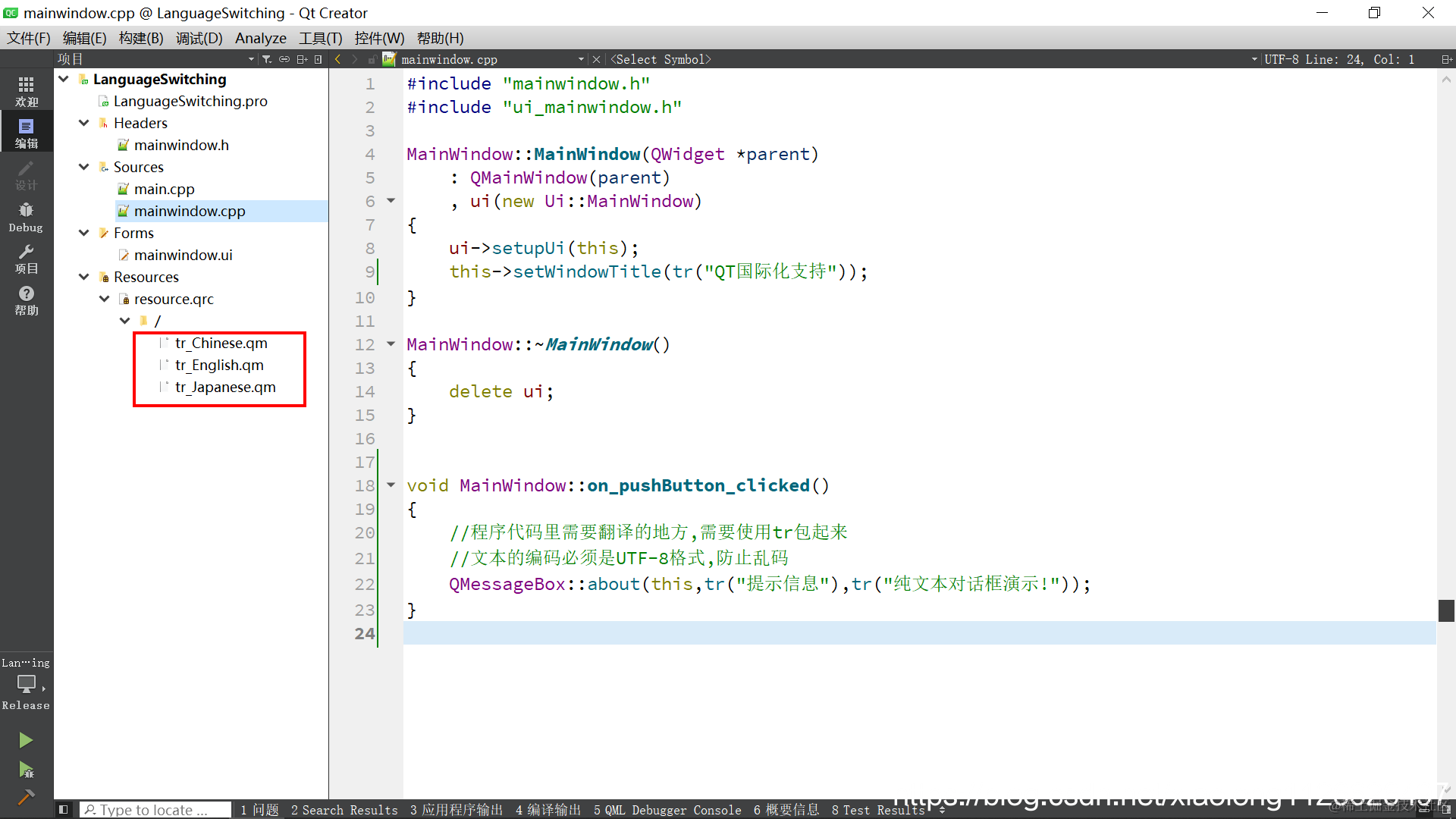Close the project side panel
This screenshot has width=1456, height=819.
[x=318, y=59]
